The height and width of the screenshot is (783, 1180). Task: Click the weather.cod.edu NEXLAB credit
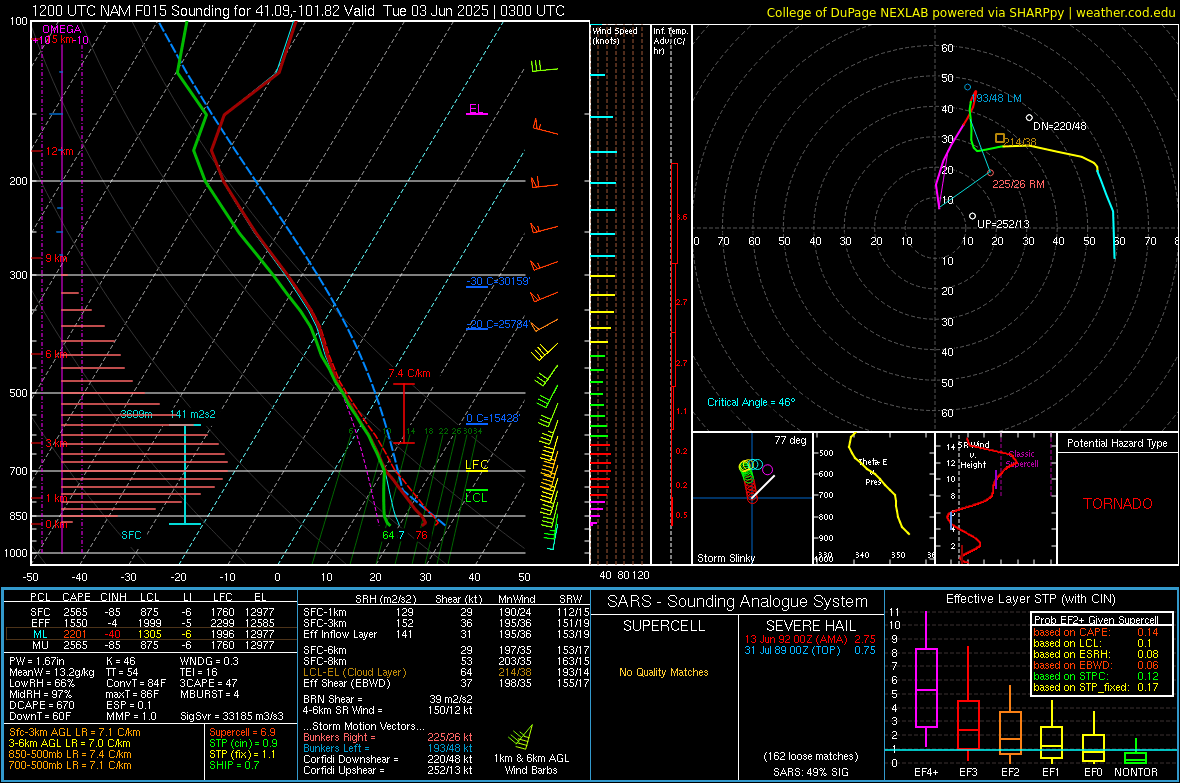(x=971, y=12)
